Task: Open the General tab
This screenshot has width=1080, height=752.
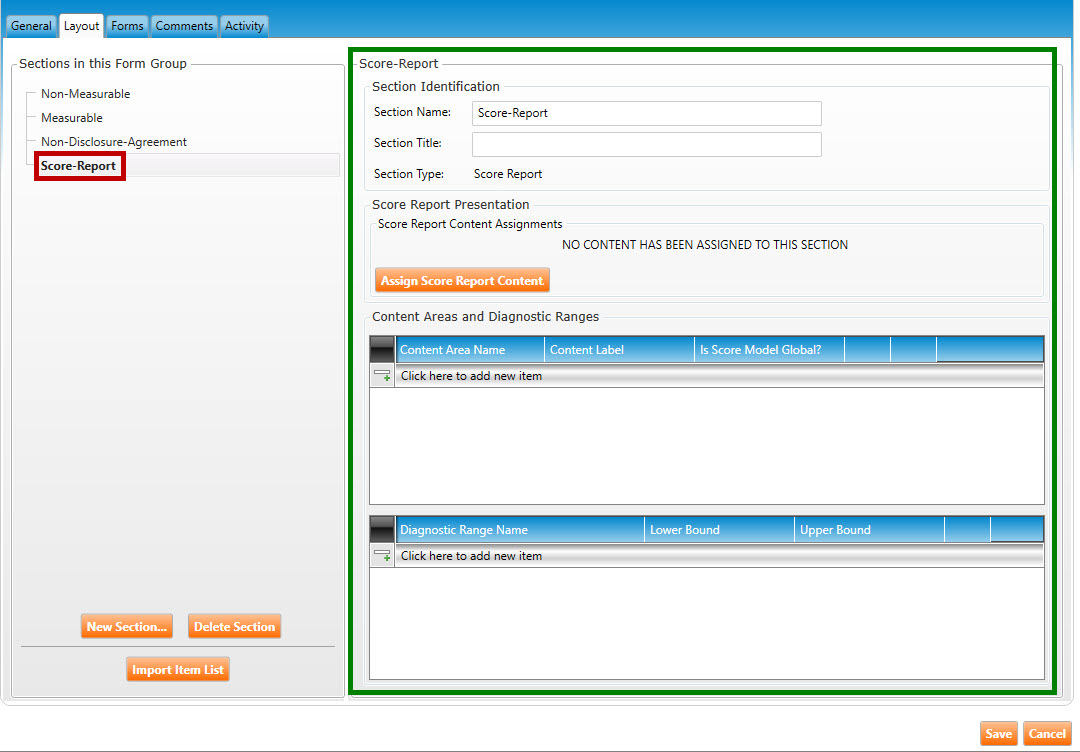Action: coord(31,26)
